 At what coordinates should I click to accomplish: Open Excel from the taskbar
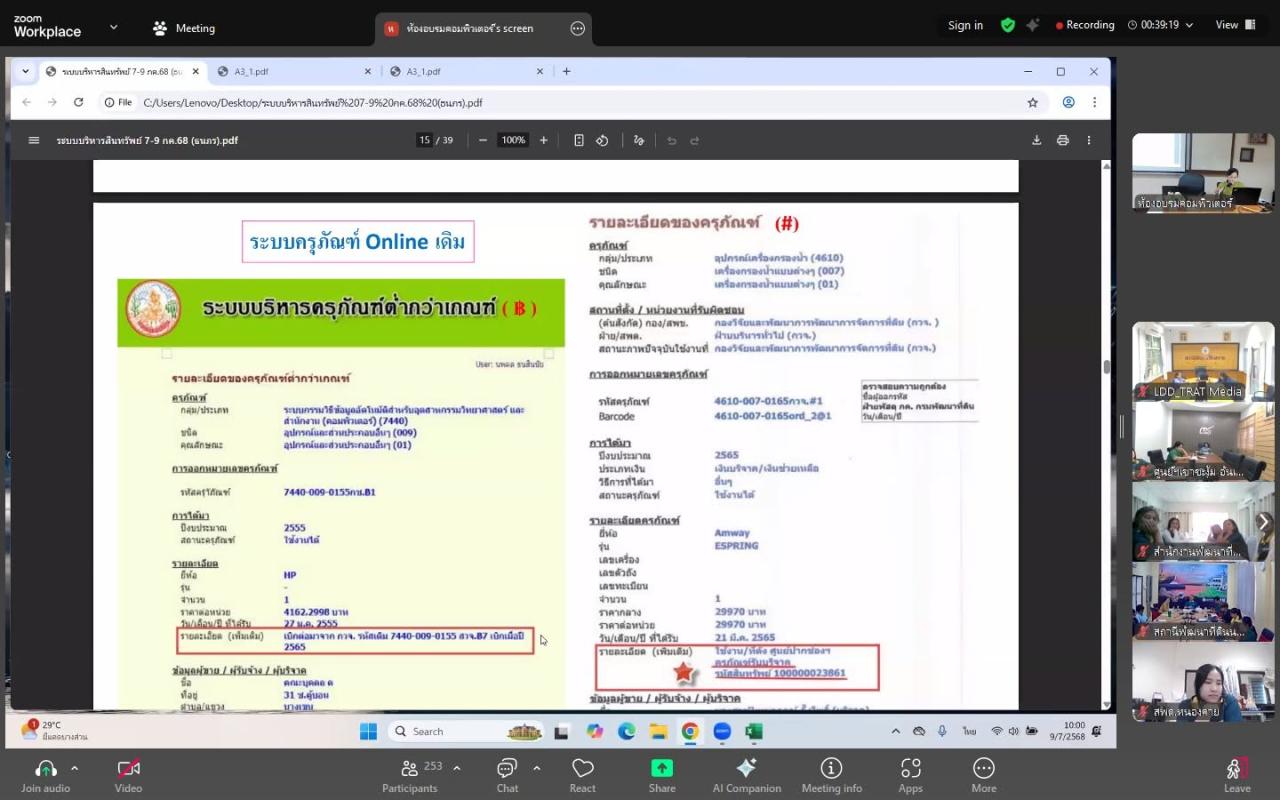[x=754, y=731]
